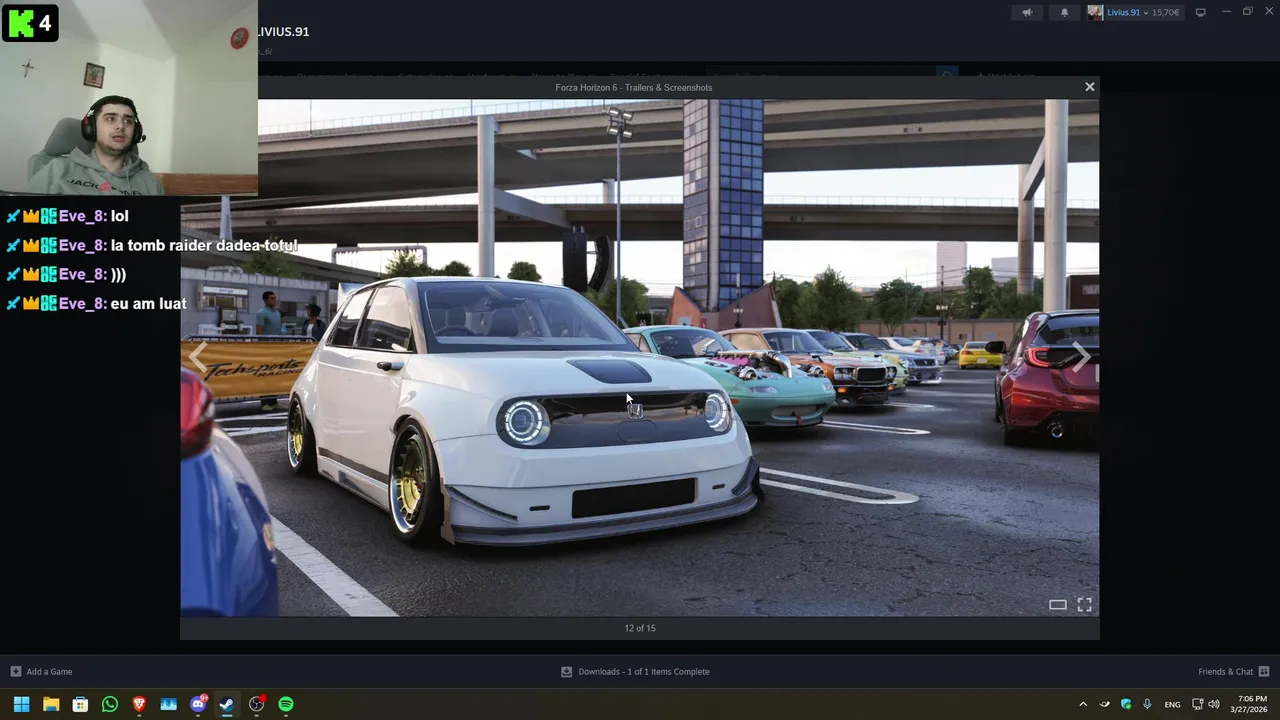Screen dimensions: 1280x720
Task: Enter Steam Big Picture mode monitor icon
Action: pyautogui.click(x=1201, y=12)
